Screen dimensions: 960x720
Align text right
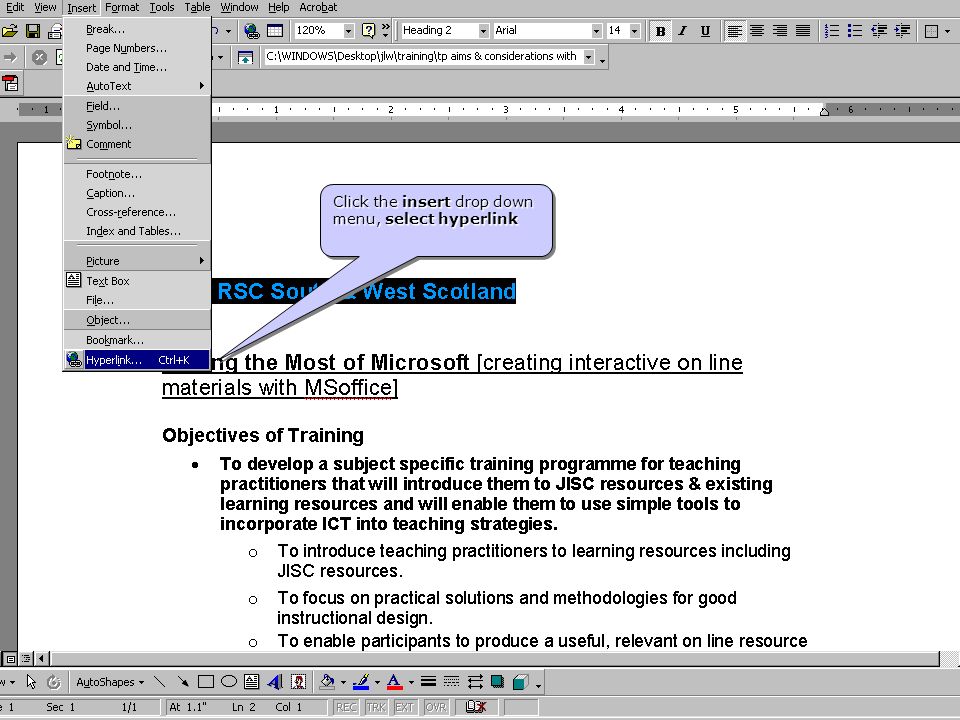coord(780,31)
